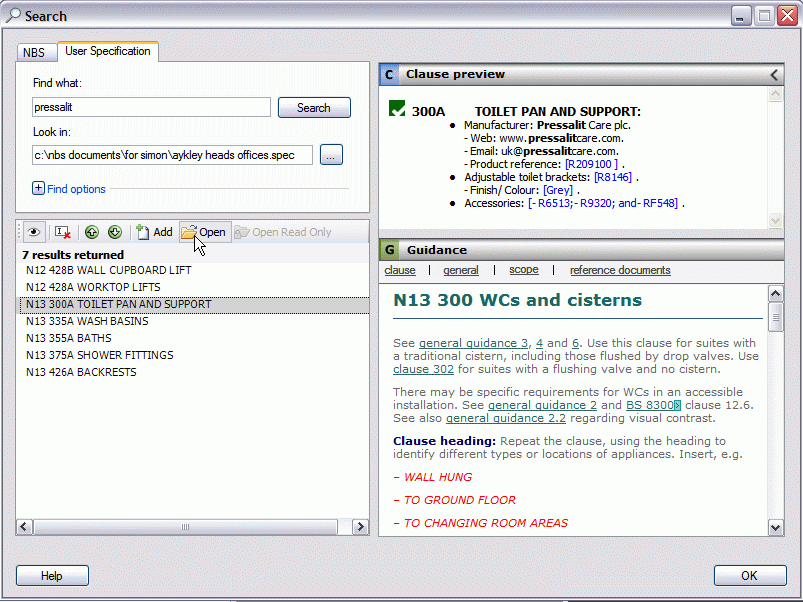Open the browse dialog with the ellipsis button

[331, 154]
